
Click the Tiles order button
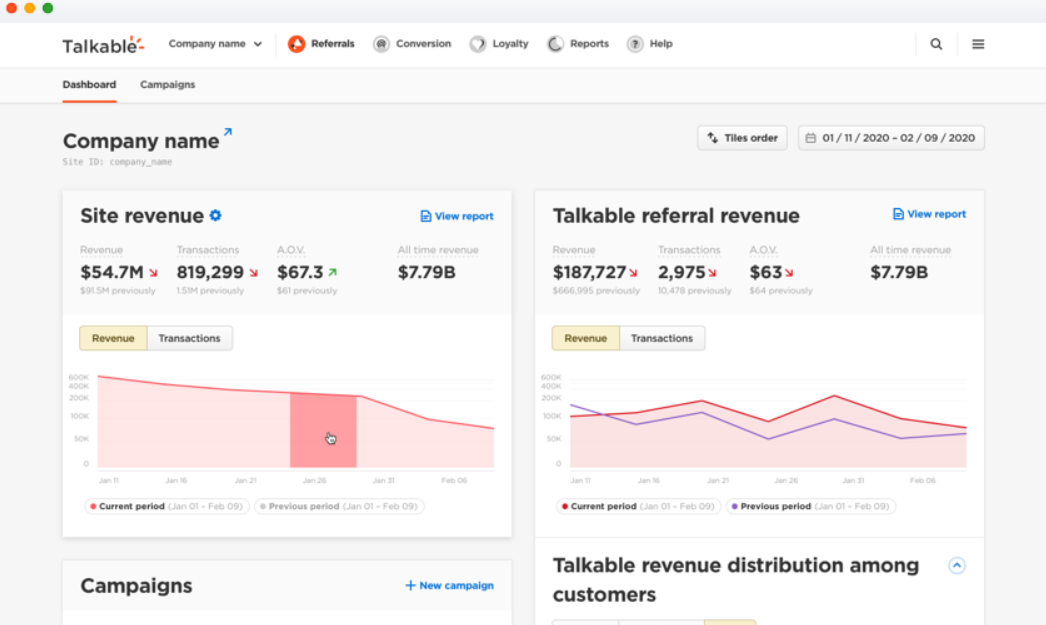point(742,138)
